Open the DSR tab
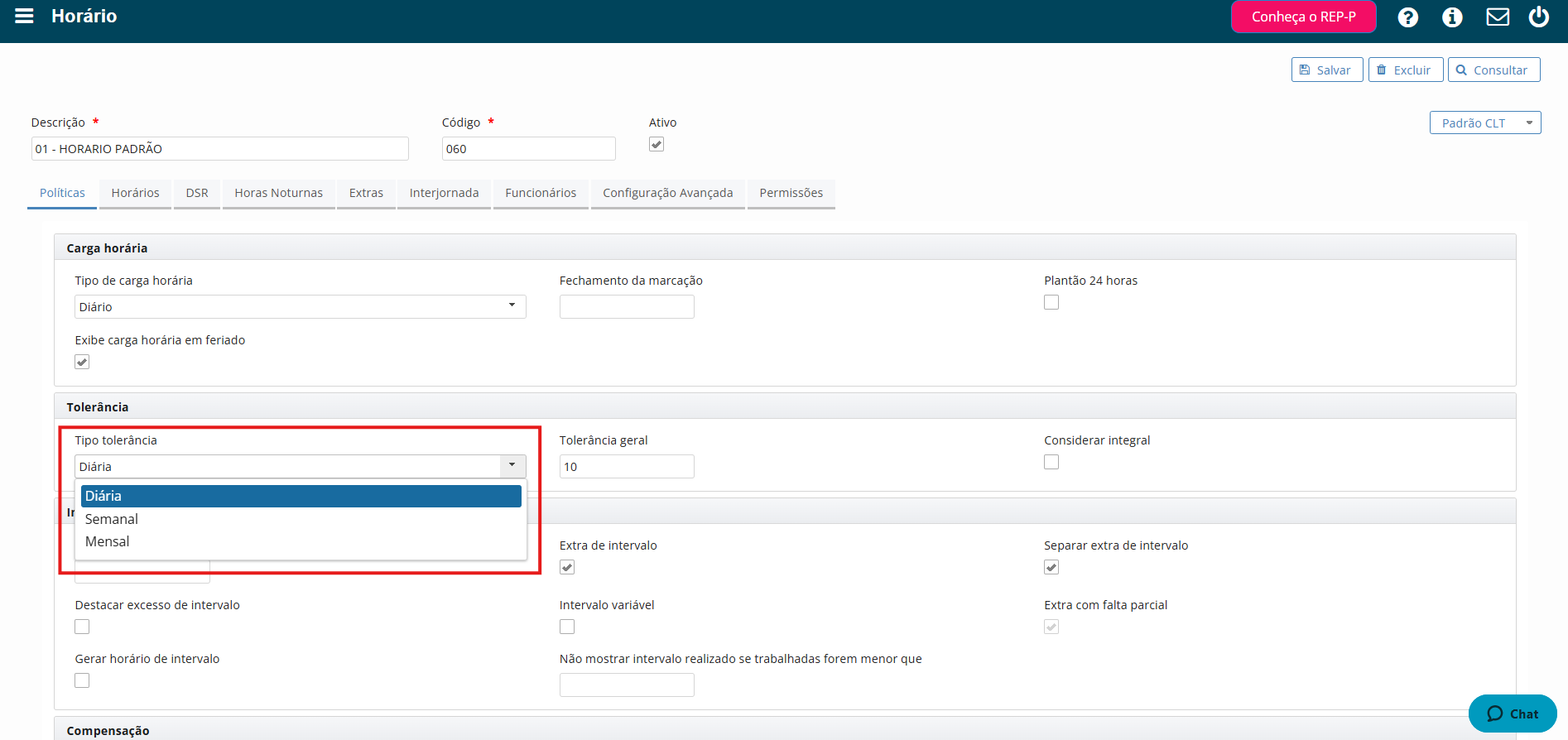The width and height of the screenshot is (1568, 740). click(197, 193)
